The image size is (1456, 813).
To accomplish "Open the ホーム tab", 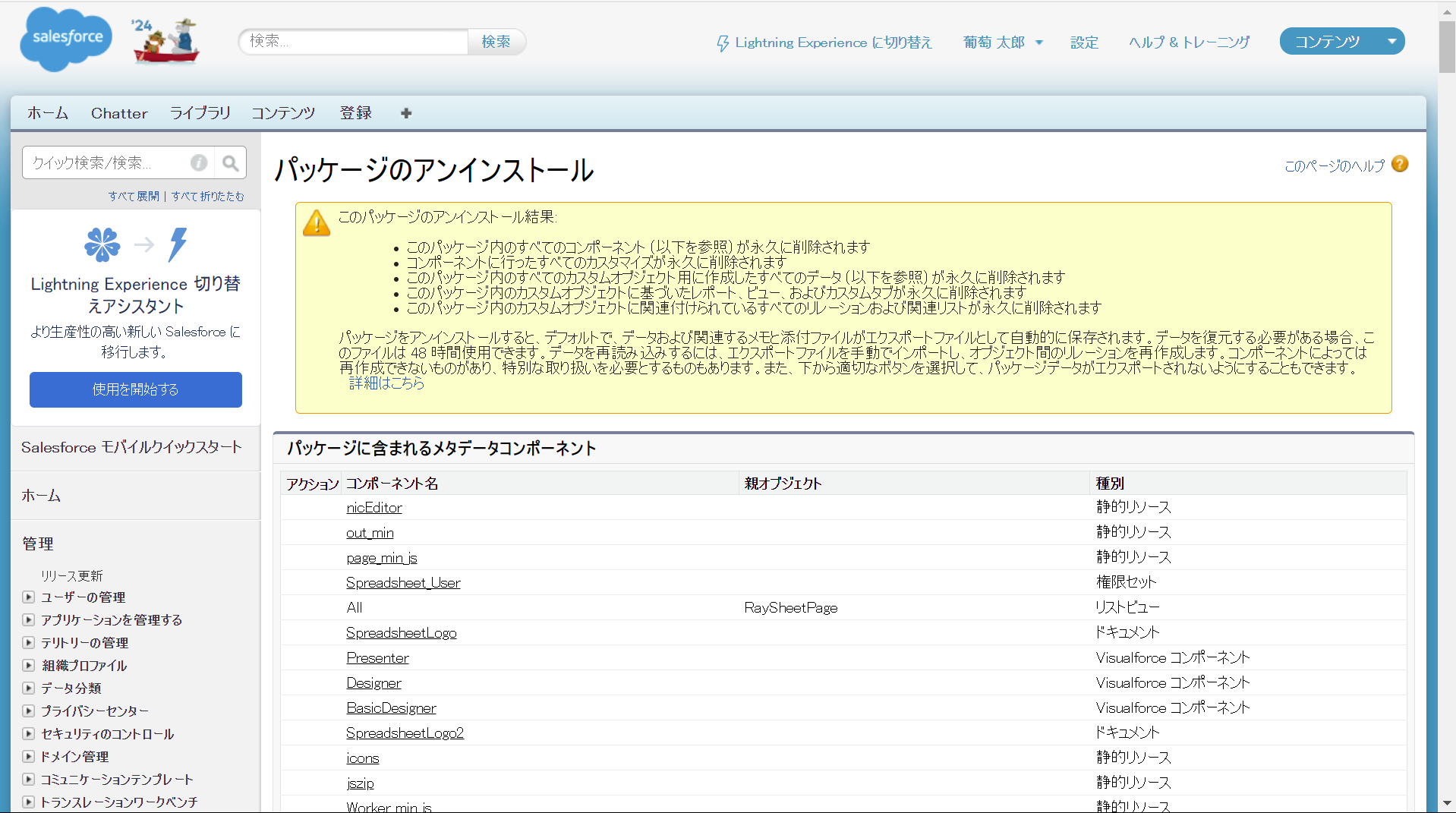I will [48, 113].
